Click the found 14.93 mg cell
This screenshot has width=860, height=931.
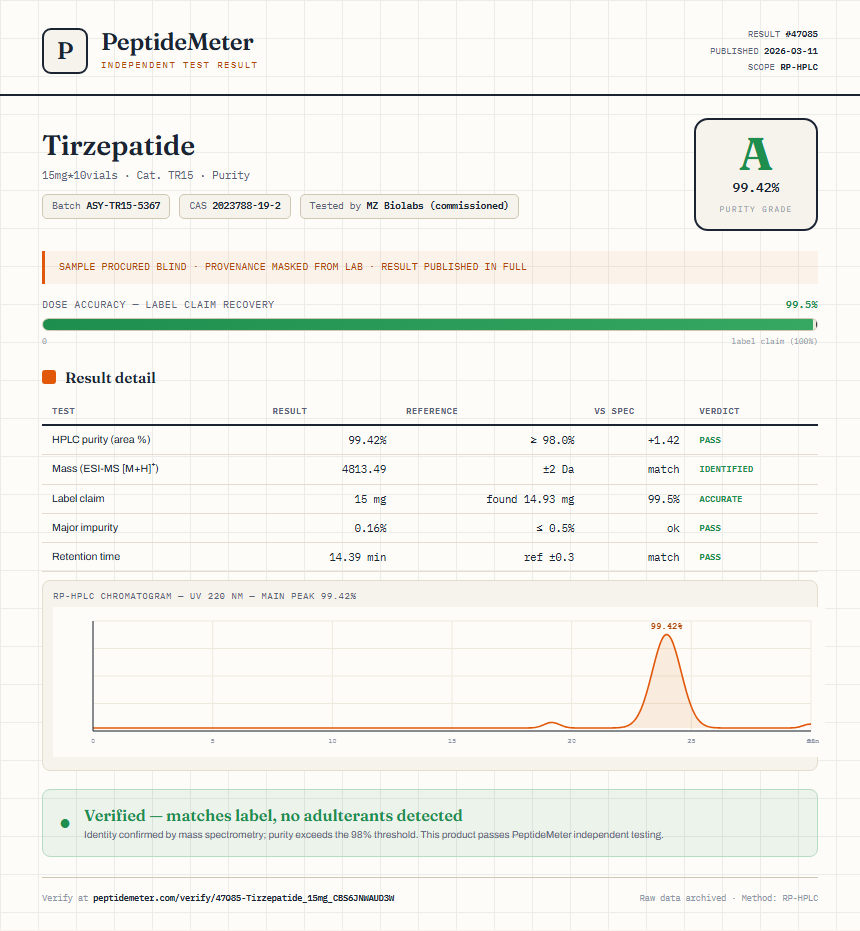tap(530, 499)
